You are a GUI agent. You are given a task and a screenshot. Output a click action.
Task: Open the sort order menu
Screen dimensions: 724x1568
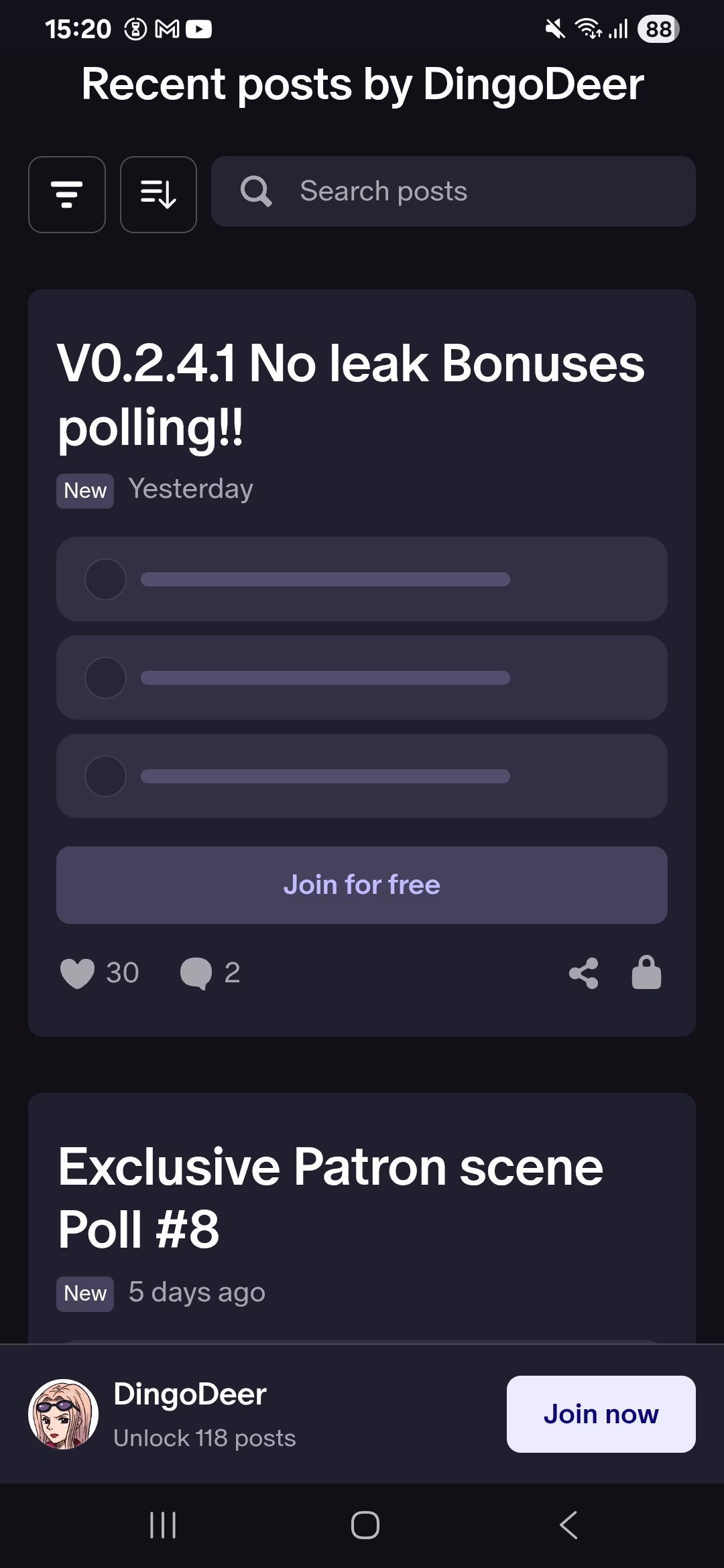click(158, 194)
